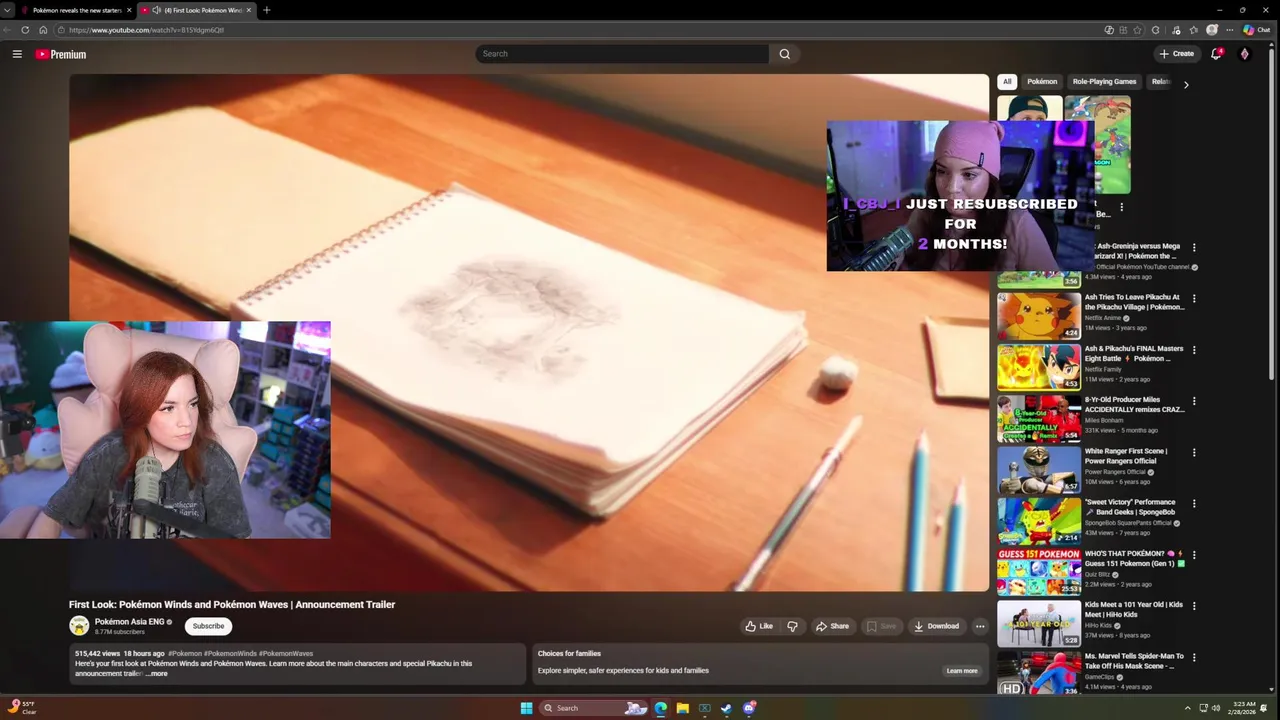This screenshot has width=1280, height=720.
Task: Click Learn more about Choices for families
Action: pos(962,671)
